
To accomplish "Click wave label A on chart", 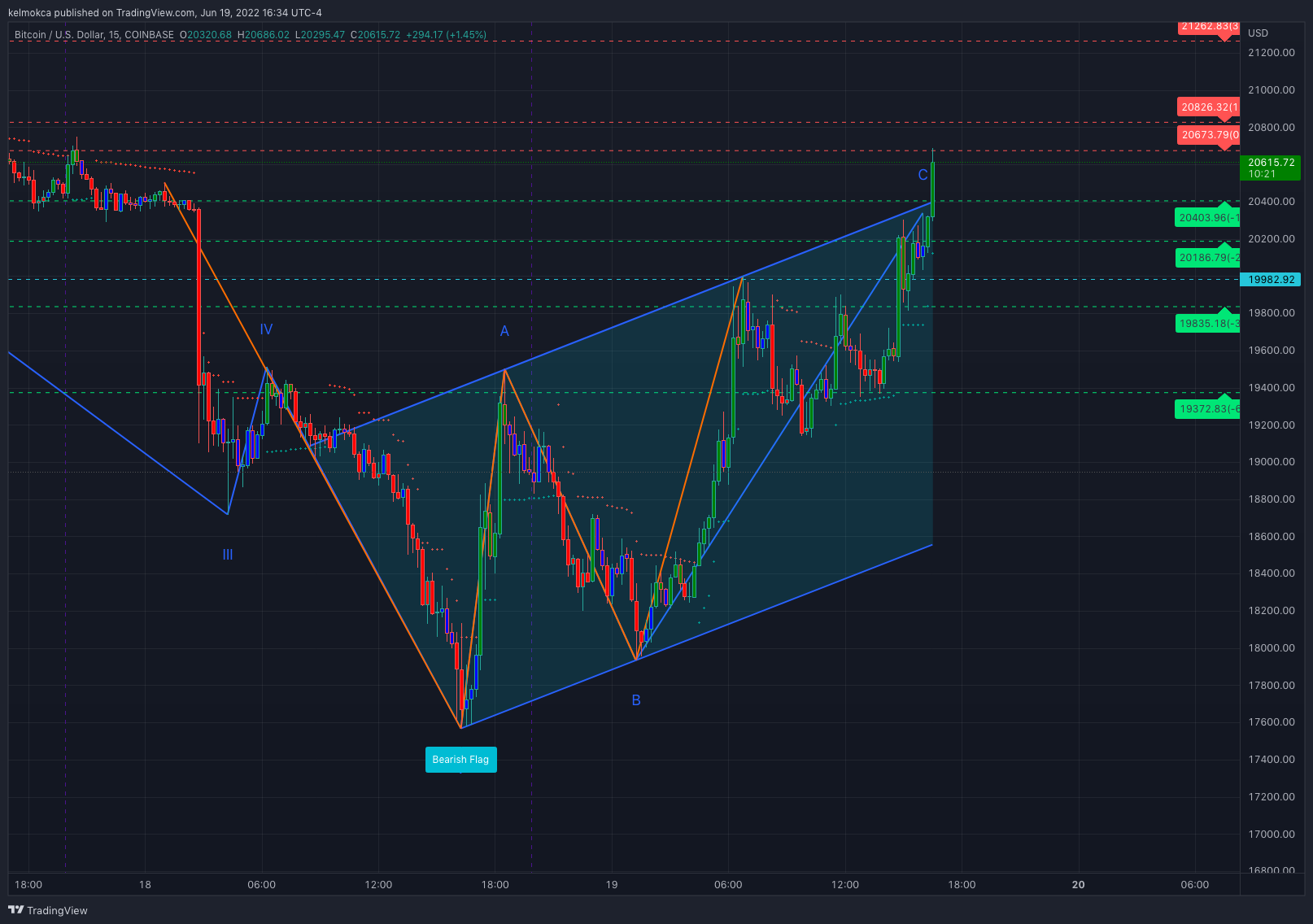I will tap(504, 331).
